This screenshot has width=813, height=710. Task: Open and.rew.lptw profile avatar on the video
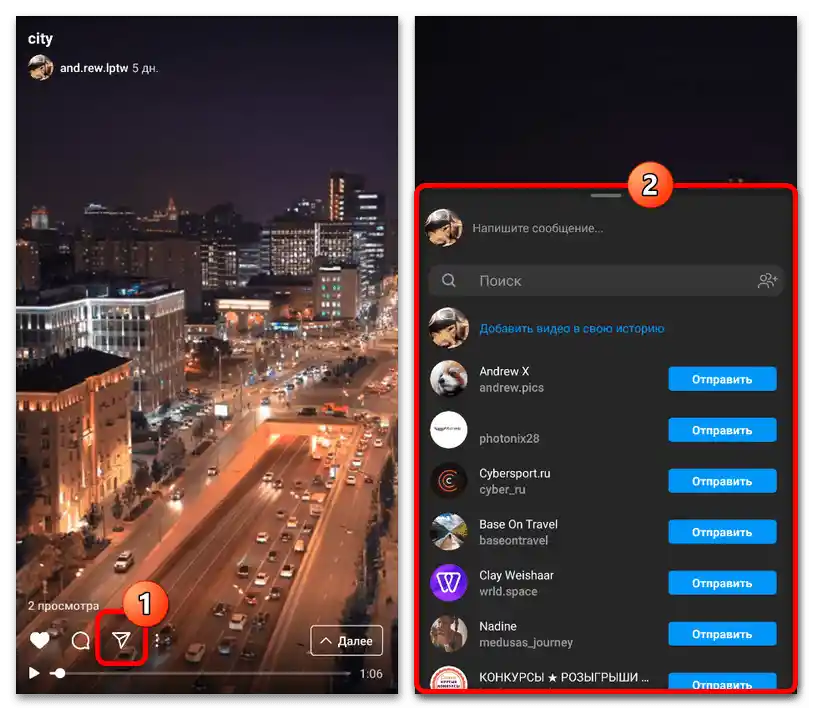click(x=40, y=68)
